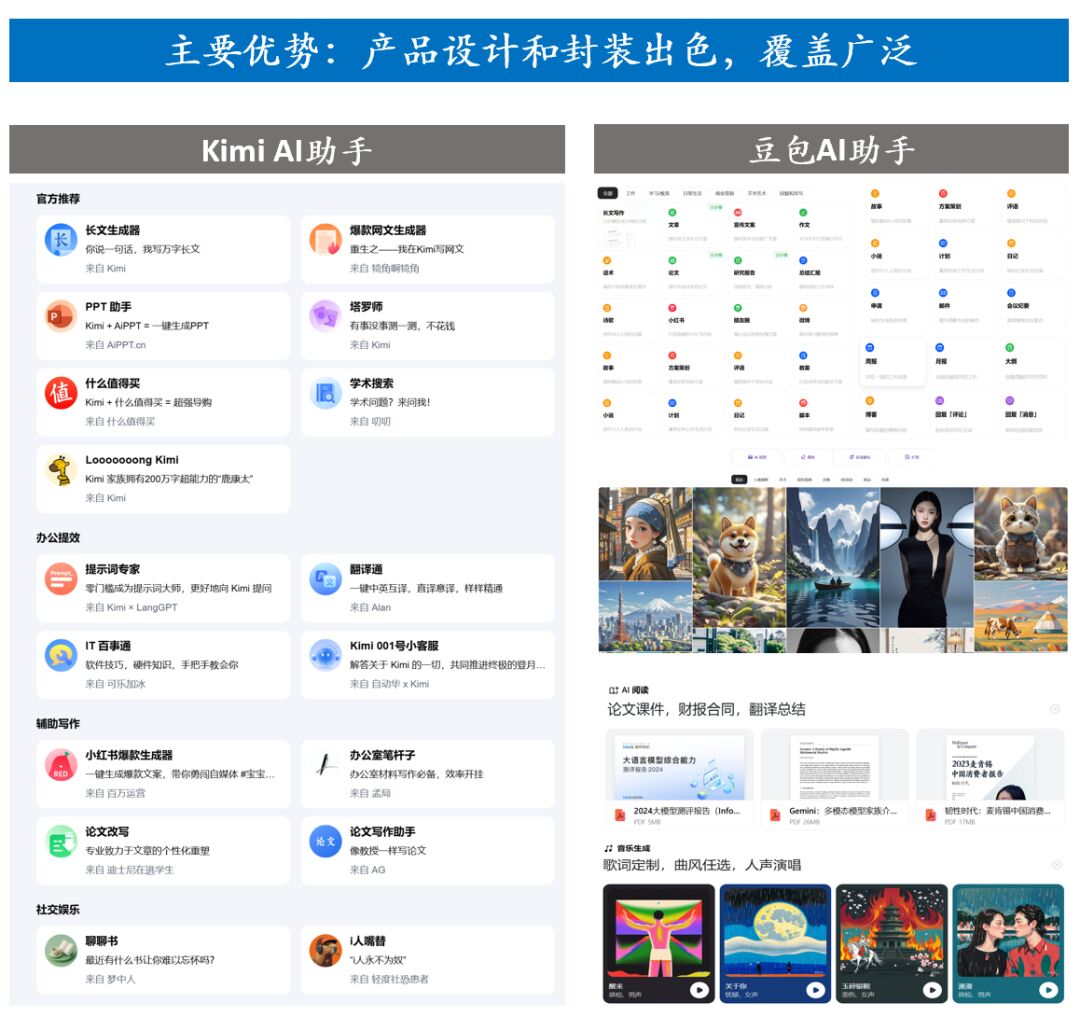Open the 周报 weekly report template card
Image resolution: width=1080 pixels, height=1017 pixels.
point(894,361)
